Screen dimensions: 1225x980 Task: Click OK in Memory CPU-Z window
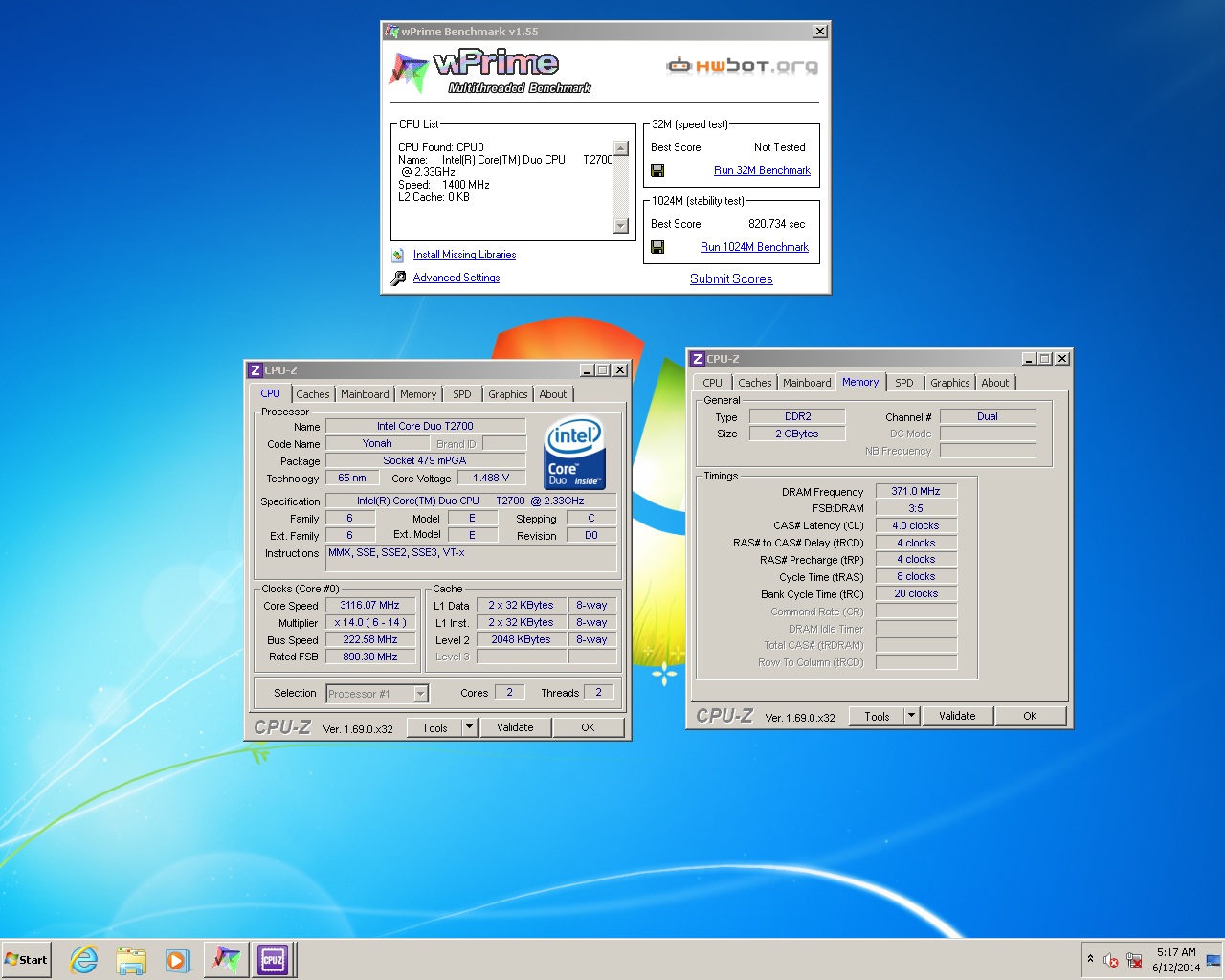(x=1030, y=716)
